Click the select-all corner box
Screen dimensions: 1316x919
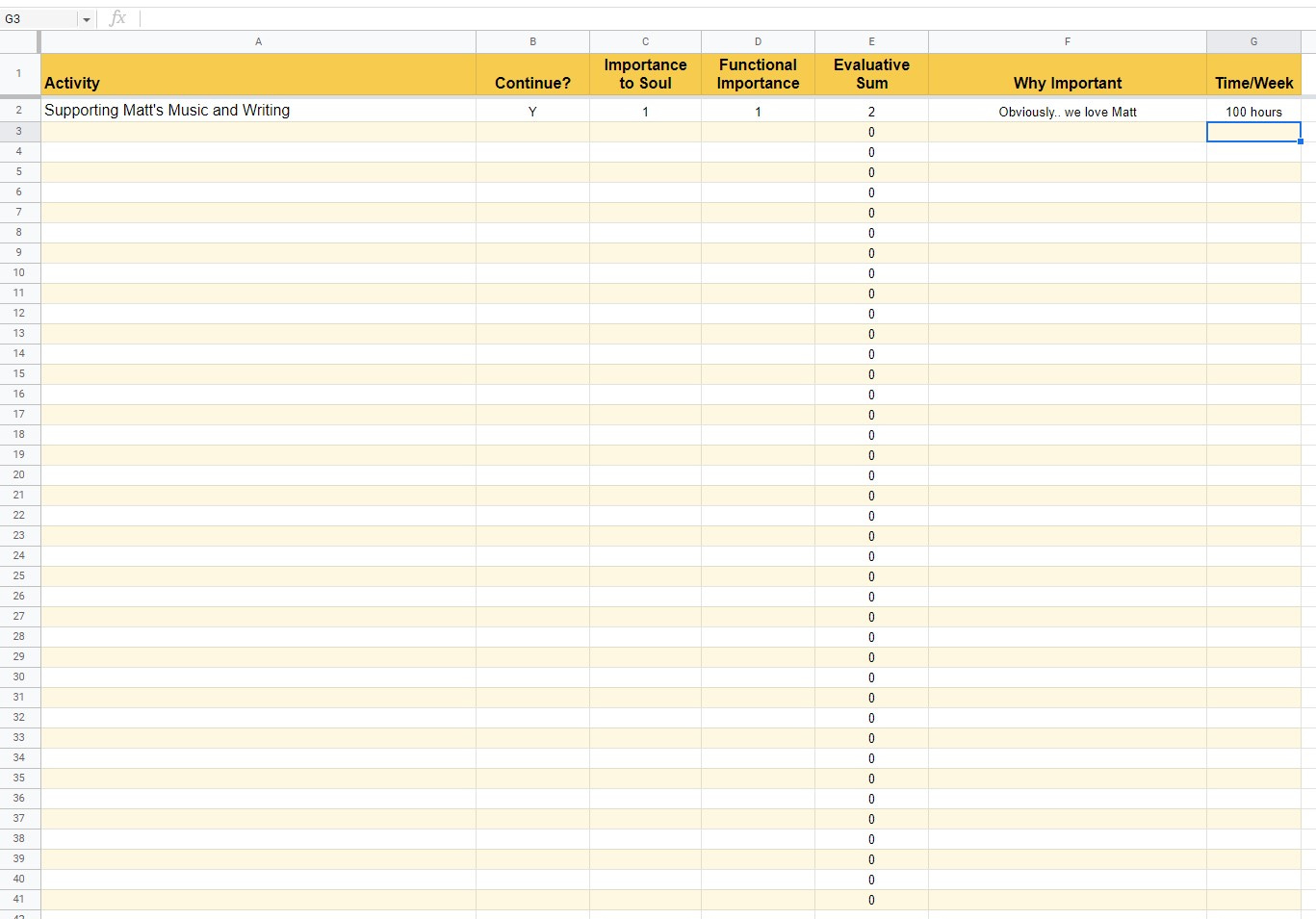pyautogui.click(x=18, y=41)
